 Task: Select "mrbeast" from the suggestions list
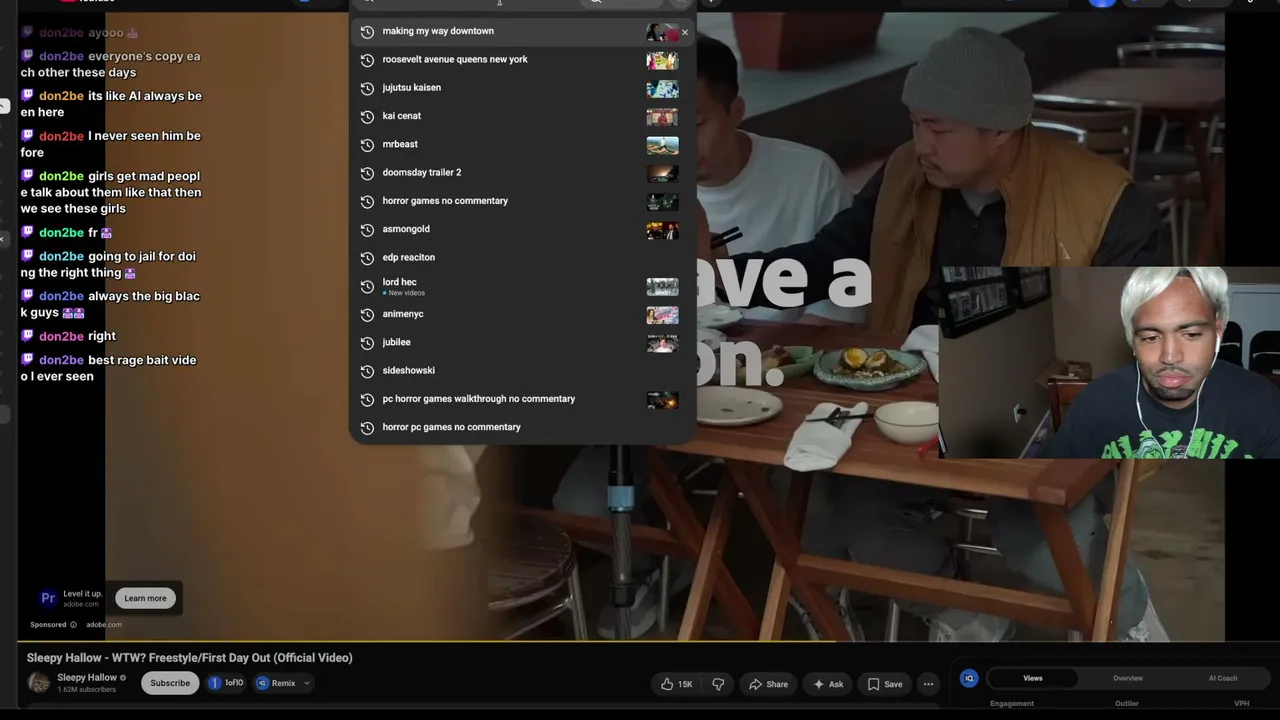coord(522,144)
